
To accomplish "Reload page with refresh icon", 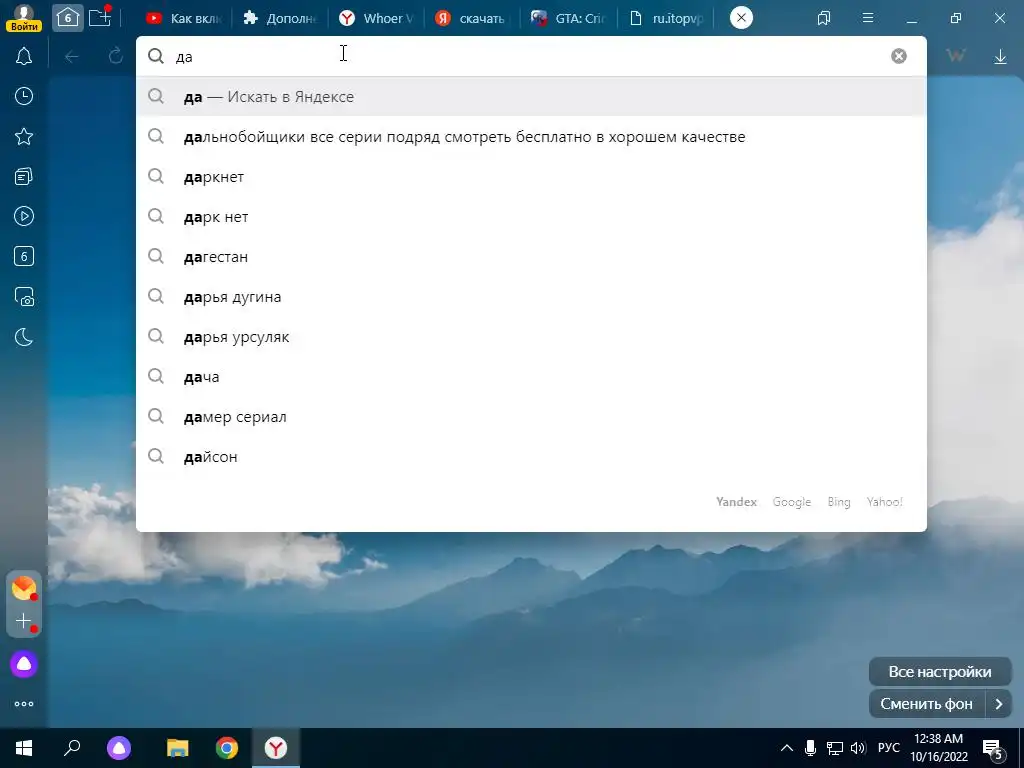I will pyautogui.click(x=116, y=56).
